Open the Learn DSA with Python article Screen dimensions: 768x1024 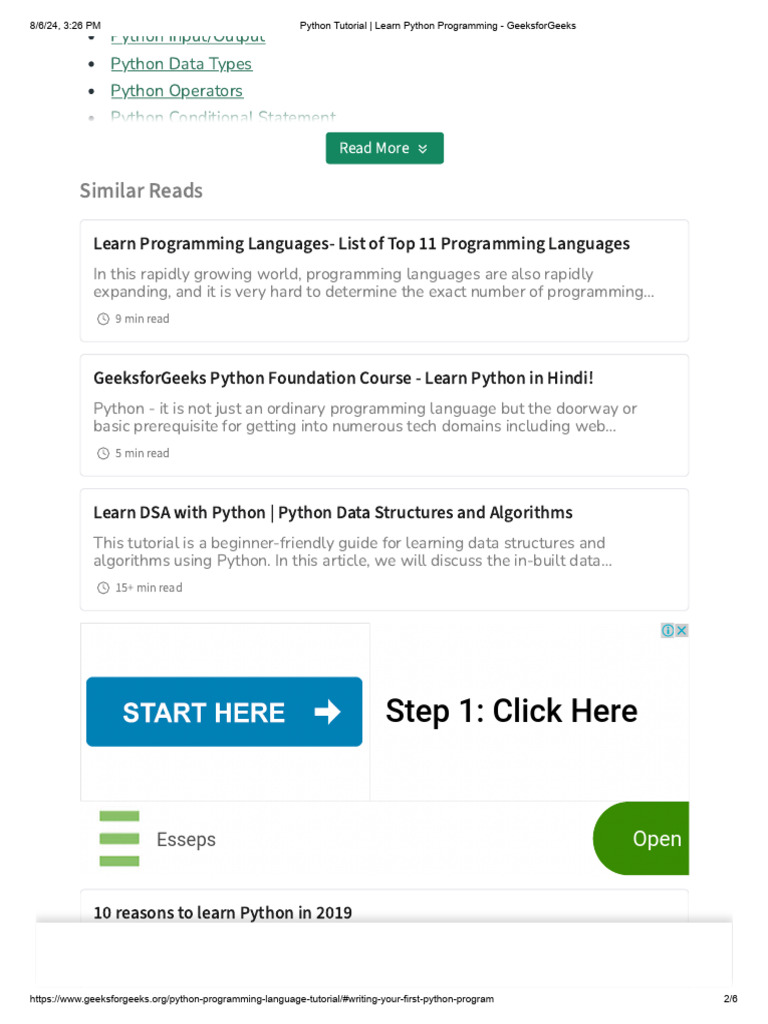click(x=332, y=513)
